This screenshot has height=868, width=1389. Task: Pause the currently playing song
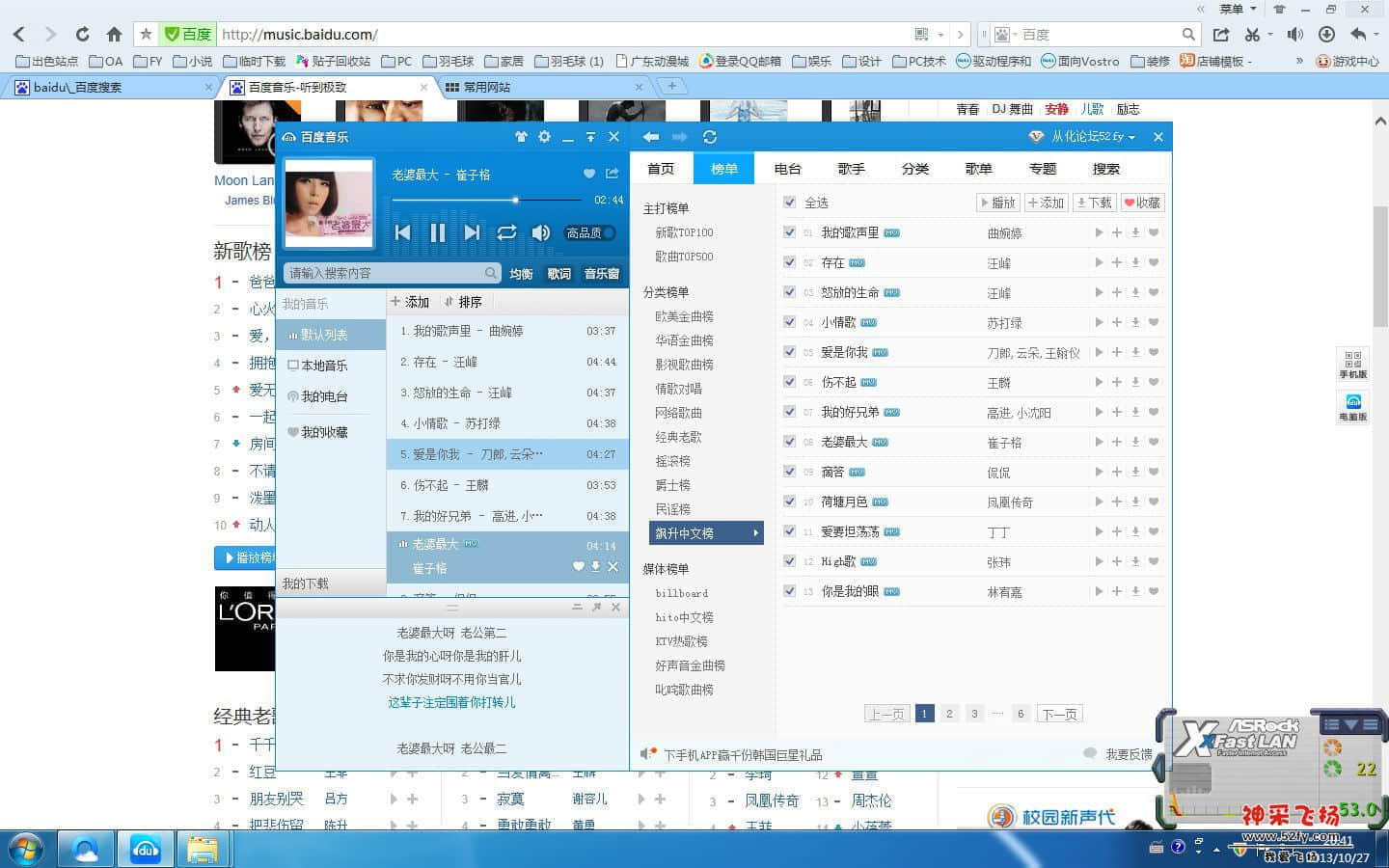pos(437,232)
